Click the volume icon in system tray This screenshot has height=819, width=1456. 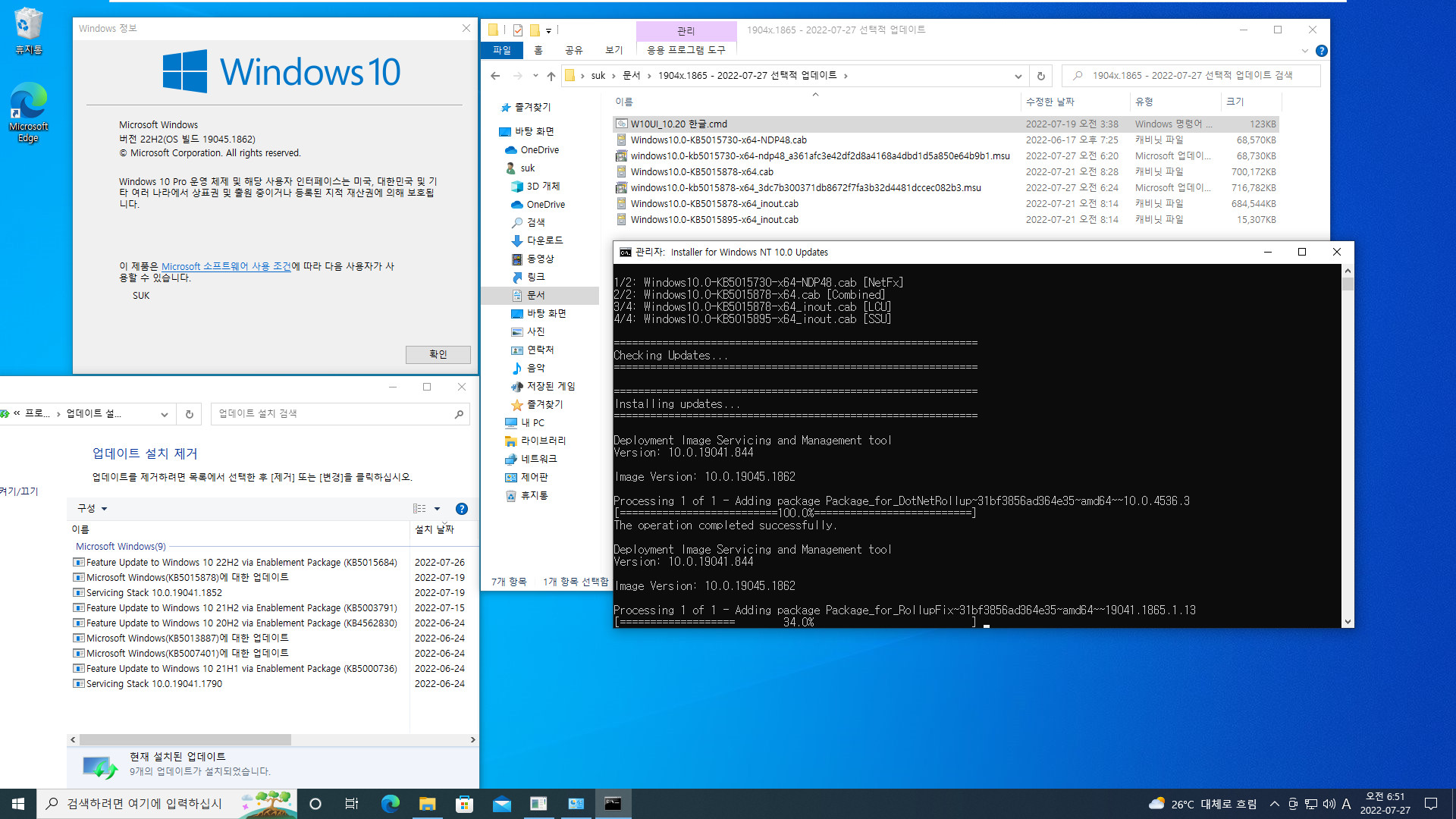(x=1329, y=804)
